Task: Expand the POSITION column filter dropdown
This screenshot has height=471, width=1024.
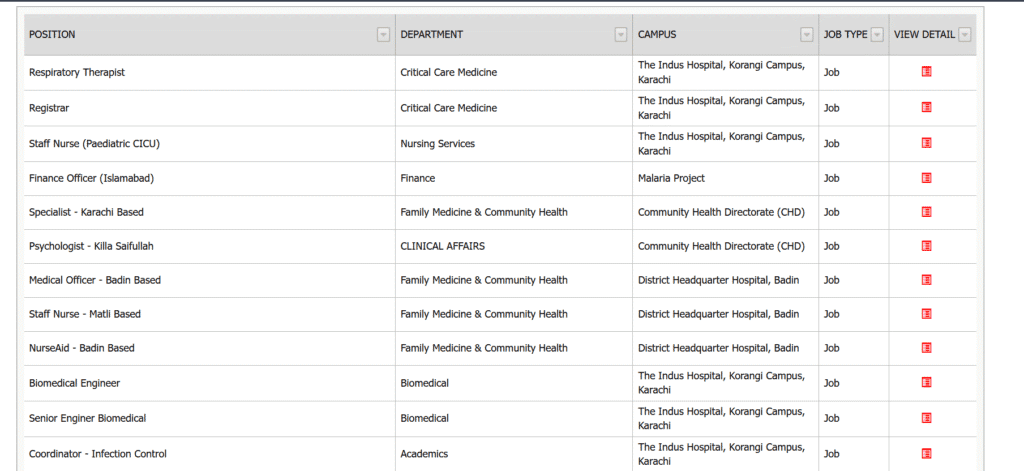Action: (x=382, y=35)
